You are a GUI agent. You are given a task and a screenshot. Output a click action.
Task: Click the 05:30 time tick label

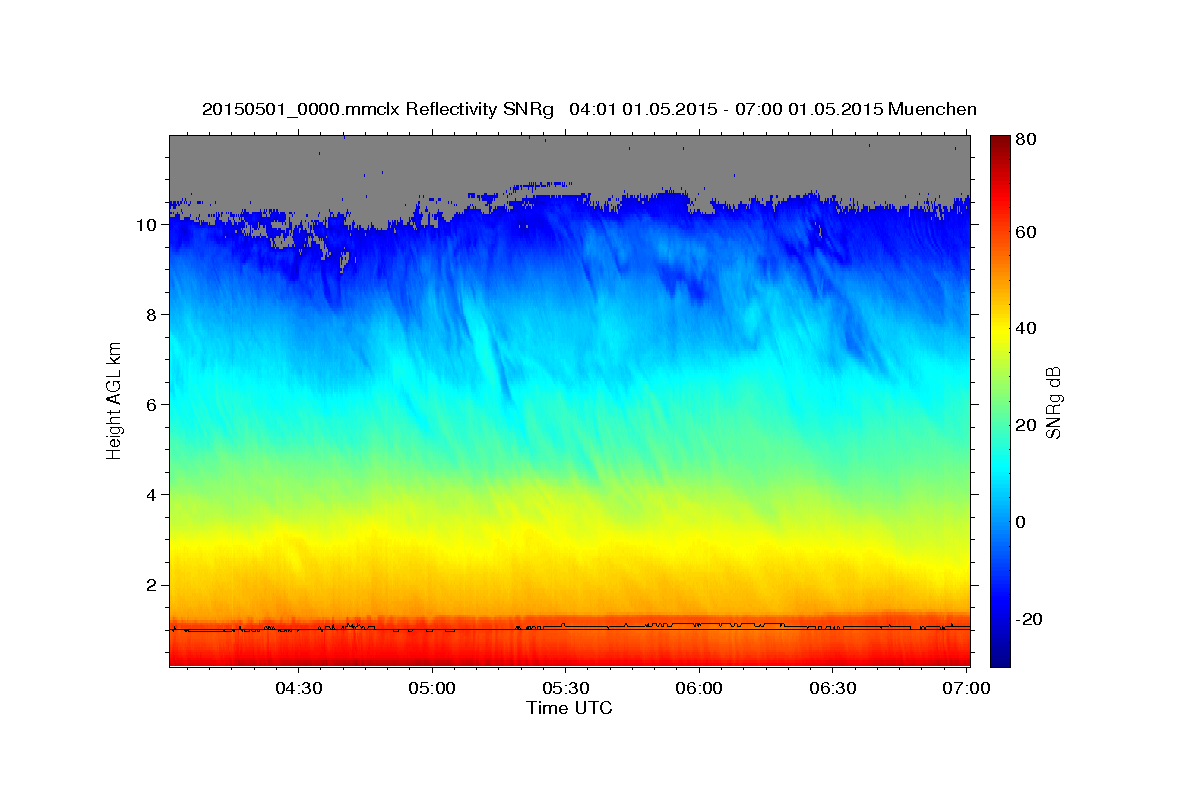click(566, 688)
